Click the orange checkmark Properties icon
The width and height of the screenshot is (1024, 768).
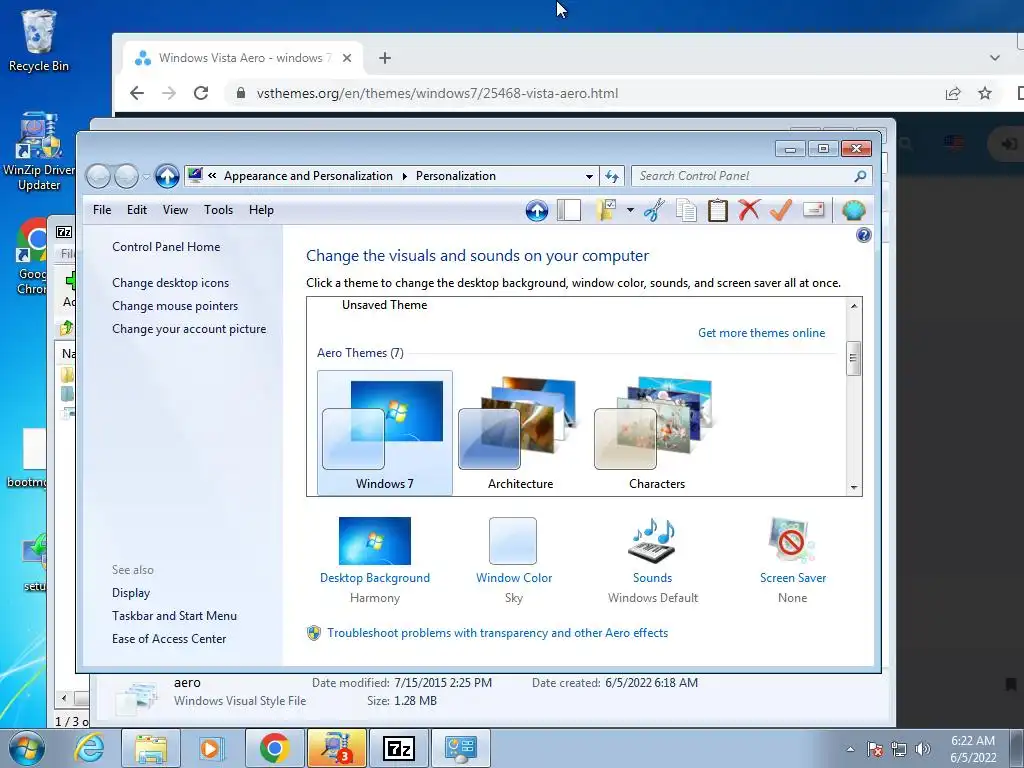pyautogui.click(x=780, y=210)
